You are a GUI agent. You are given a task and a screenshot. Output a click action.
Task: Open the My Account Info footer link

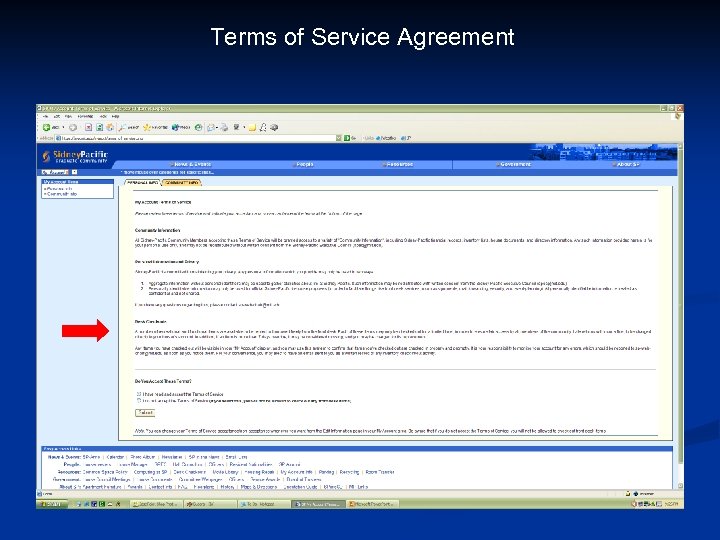tap(297, 472)
